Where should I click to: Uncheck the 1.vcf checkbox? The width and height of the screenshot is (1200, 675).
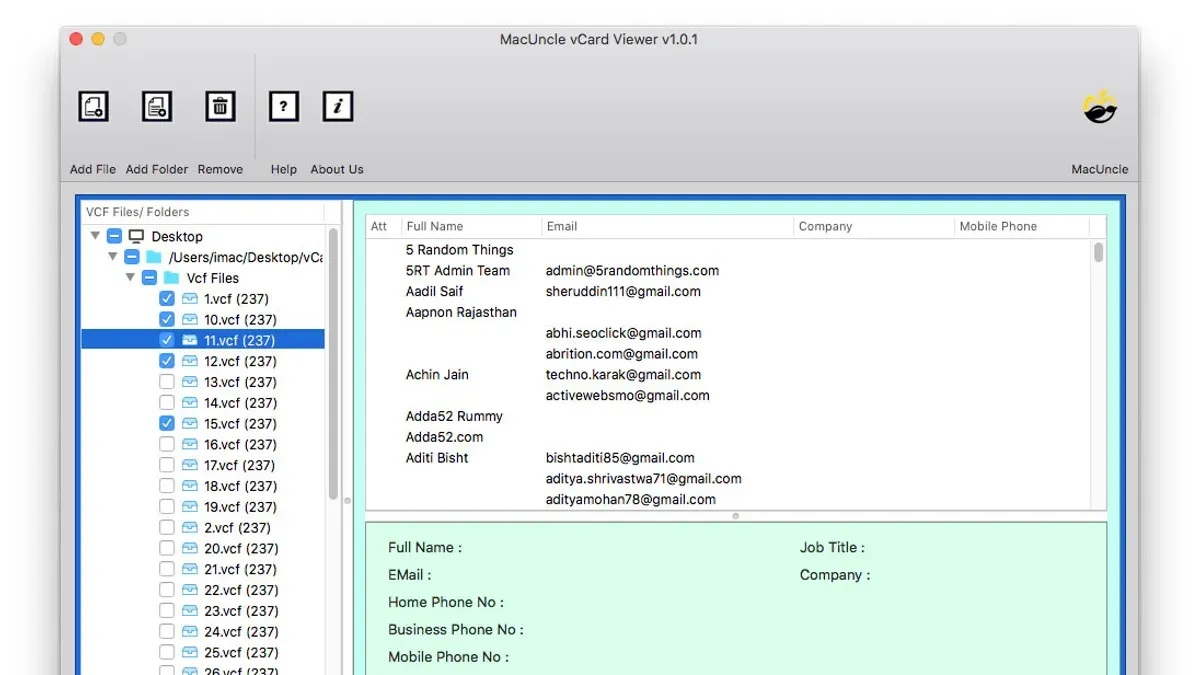coord(167,299)
